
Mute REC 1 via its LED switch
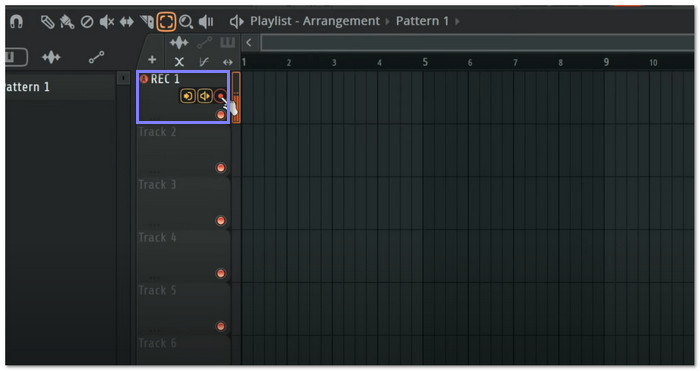coord(221,115)
